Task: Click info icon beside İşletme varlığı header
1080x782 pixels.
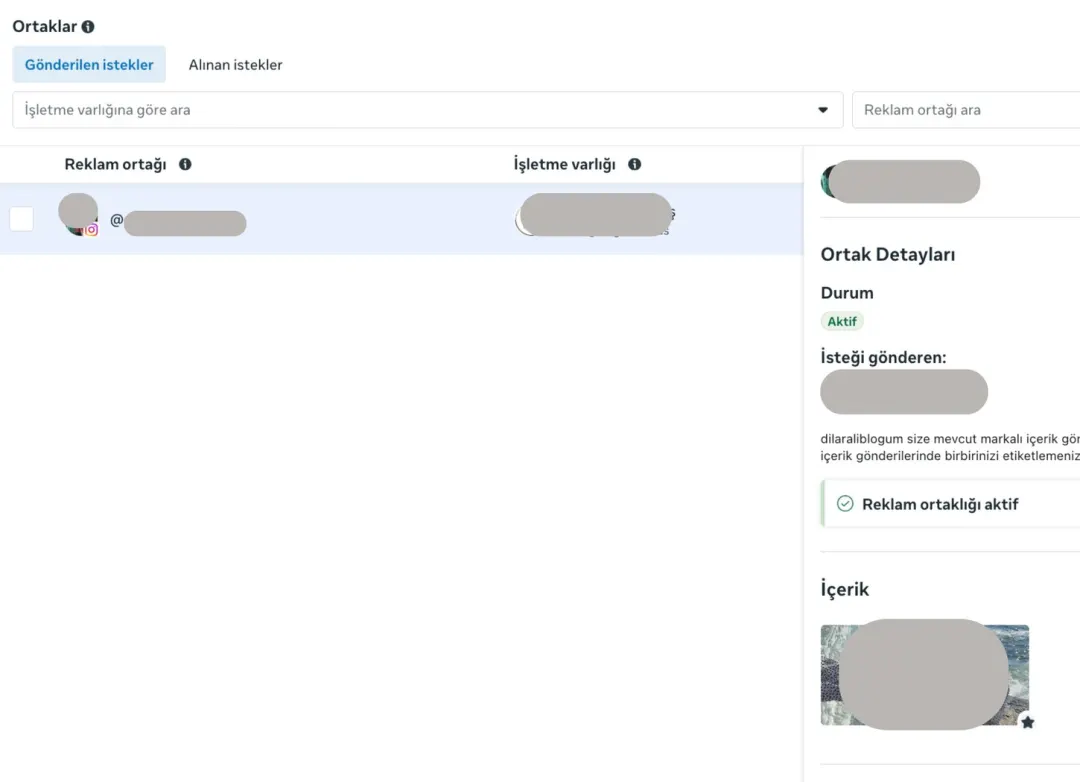Action: coord(634,164)
